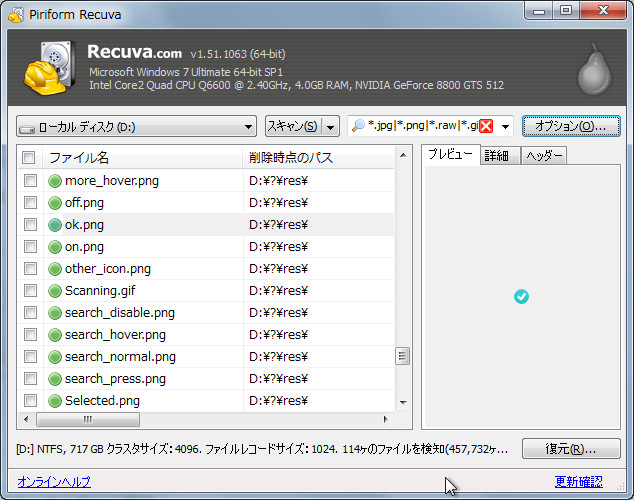Select the Selected.png file name
This screenshot has height=500, width=634.
(x=102, y=401)
